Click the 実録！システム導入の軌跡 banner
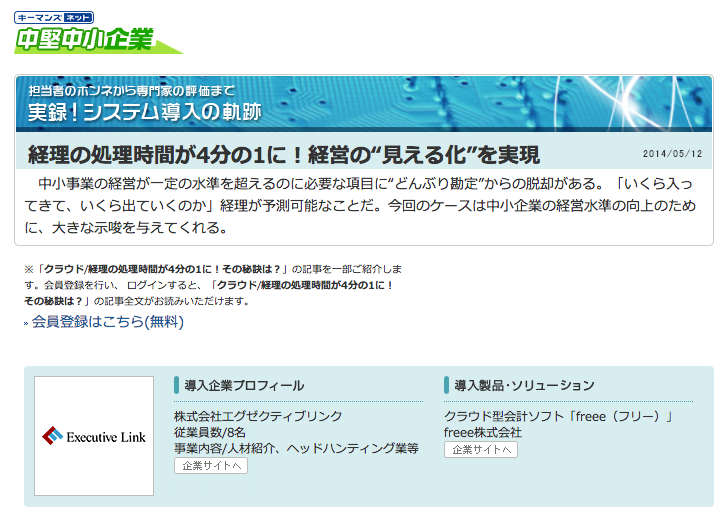Viewport: 728px width, 518px height. (145, 112)
